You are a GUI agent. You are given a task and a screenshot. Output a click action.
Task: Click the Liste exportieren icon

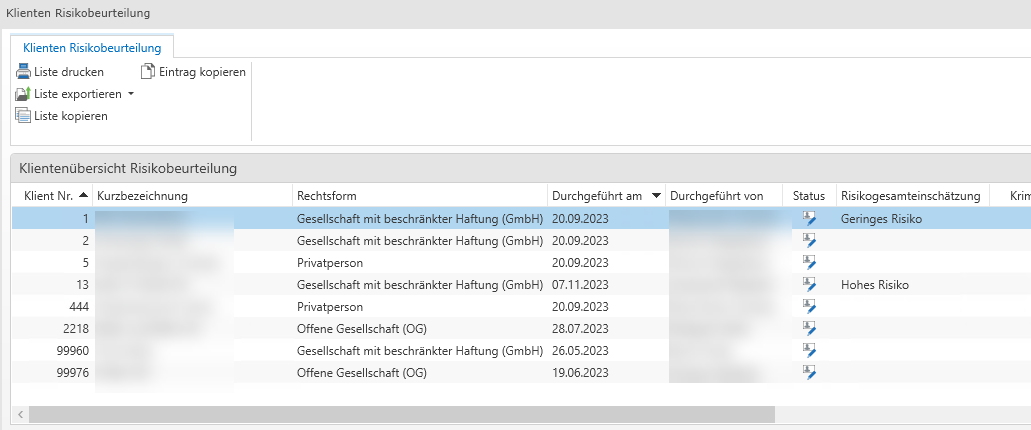pyautogui.click(x=23, y=94)
